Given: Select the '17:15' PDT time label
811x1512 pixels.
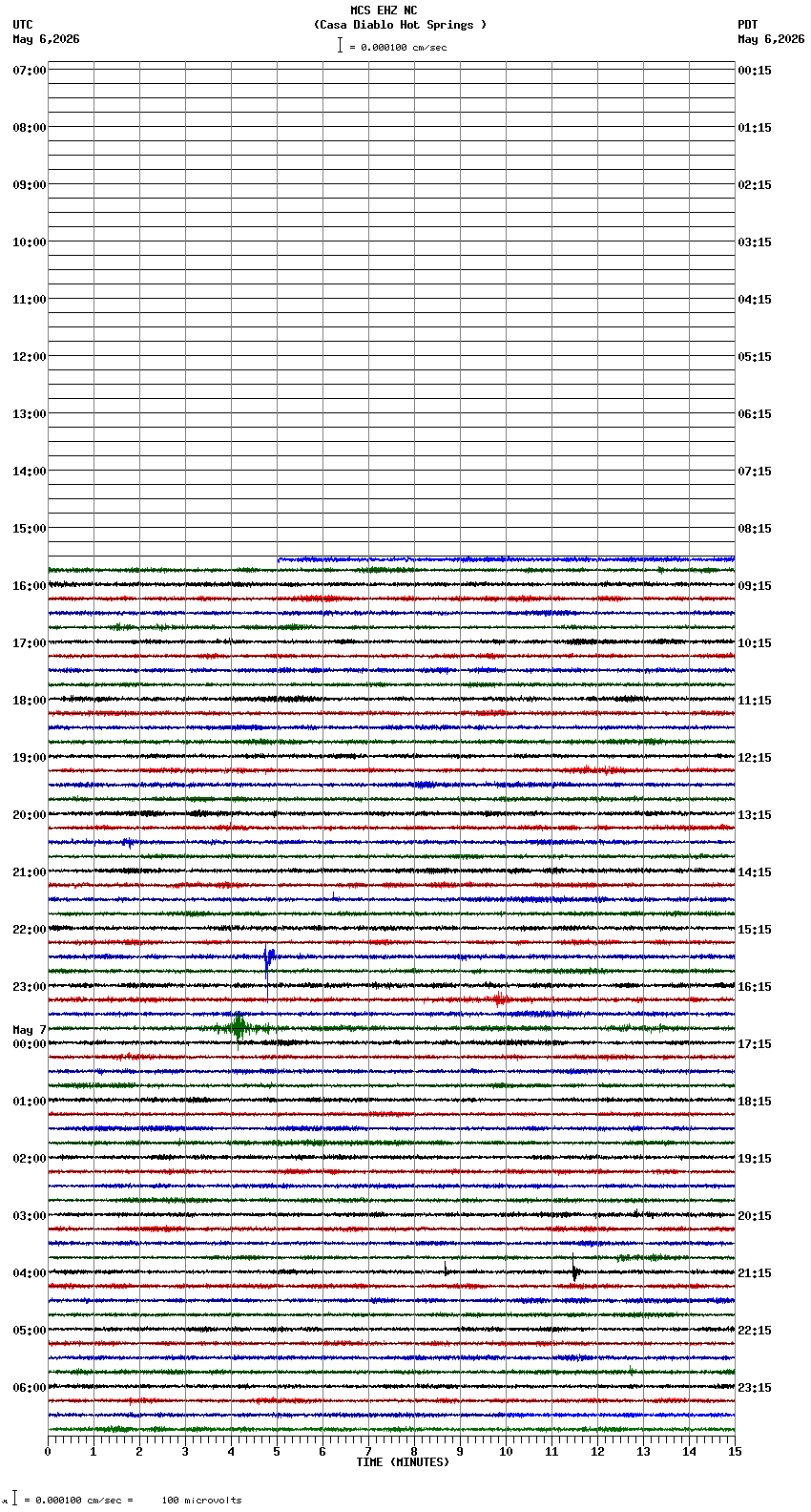Looking at the screenshot, I should (x=755, y=1044).
